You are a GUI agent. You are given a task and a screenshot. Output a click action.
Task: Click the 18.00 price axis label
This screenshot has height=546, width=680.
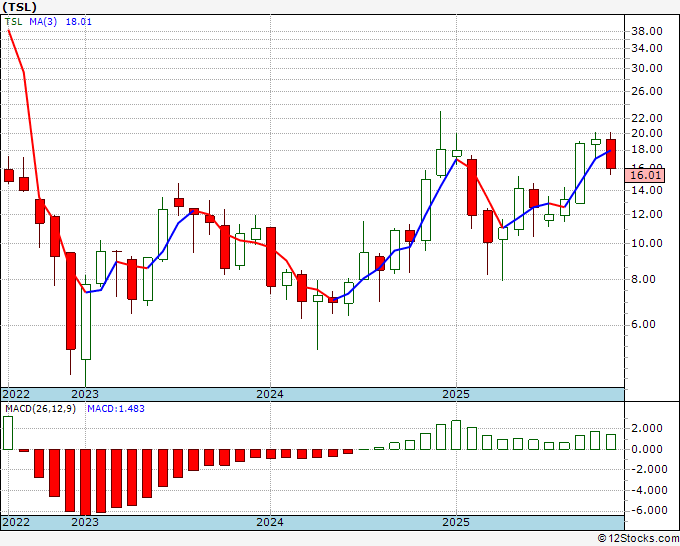(647, 150)
